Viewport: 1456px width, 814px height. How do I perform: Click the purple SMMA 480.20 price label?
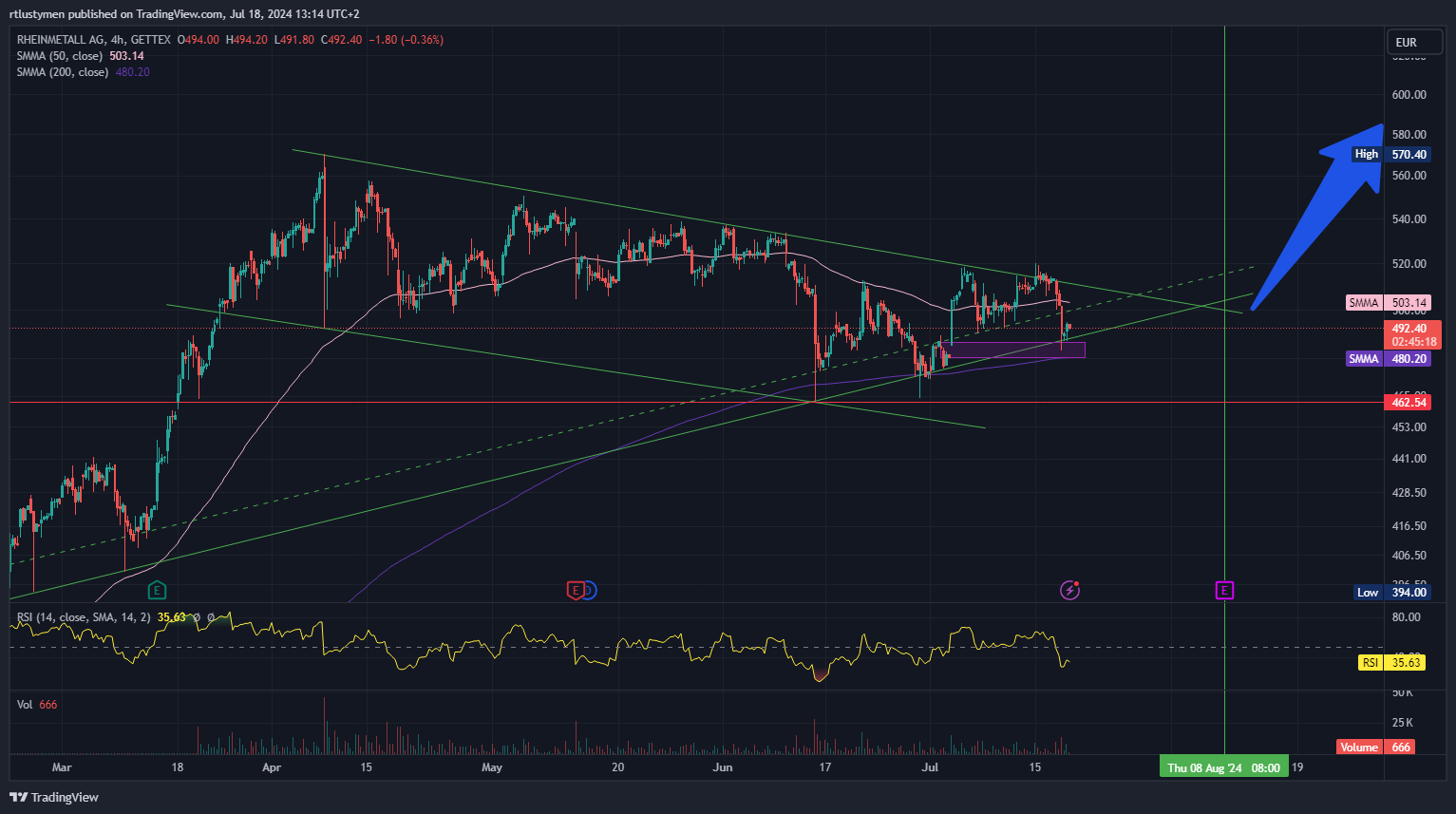tap(1389, 359)
